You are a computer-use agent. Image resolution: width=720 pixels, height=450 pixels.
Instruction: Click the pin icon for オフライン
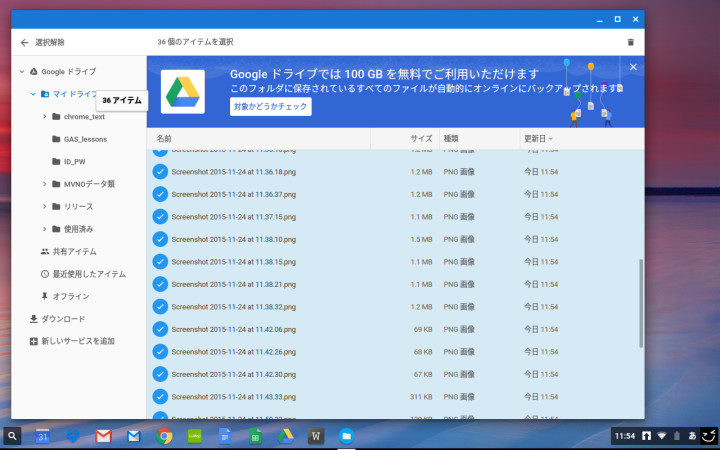pyautogui.click(x=45, y=297)
